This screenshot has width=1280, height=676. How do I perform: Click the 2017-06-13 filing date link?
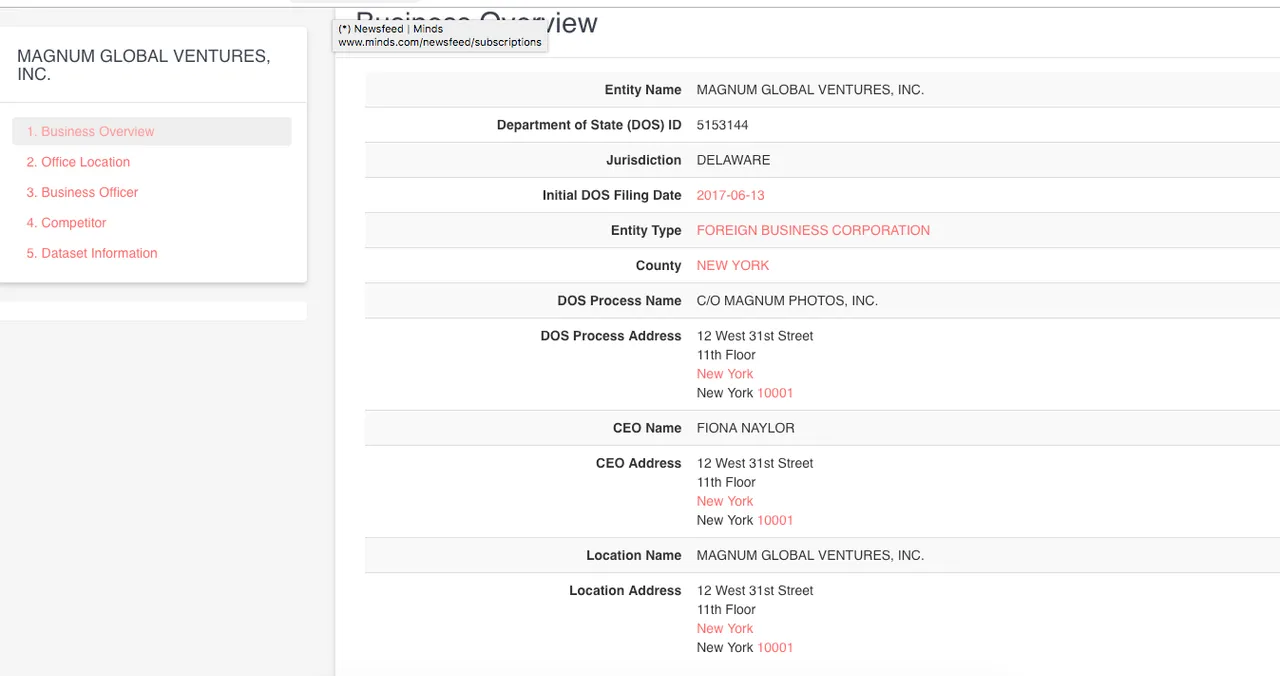731,195
